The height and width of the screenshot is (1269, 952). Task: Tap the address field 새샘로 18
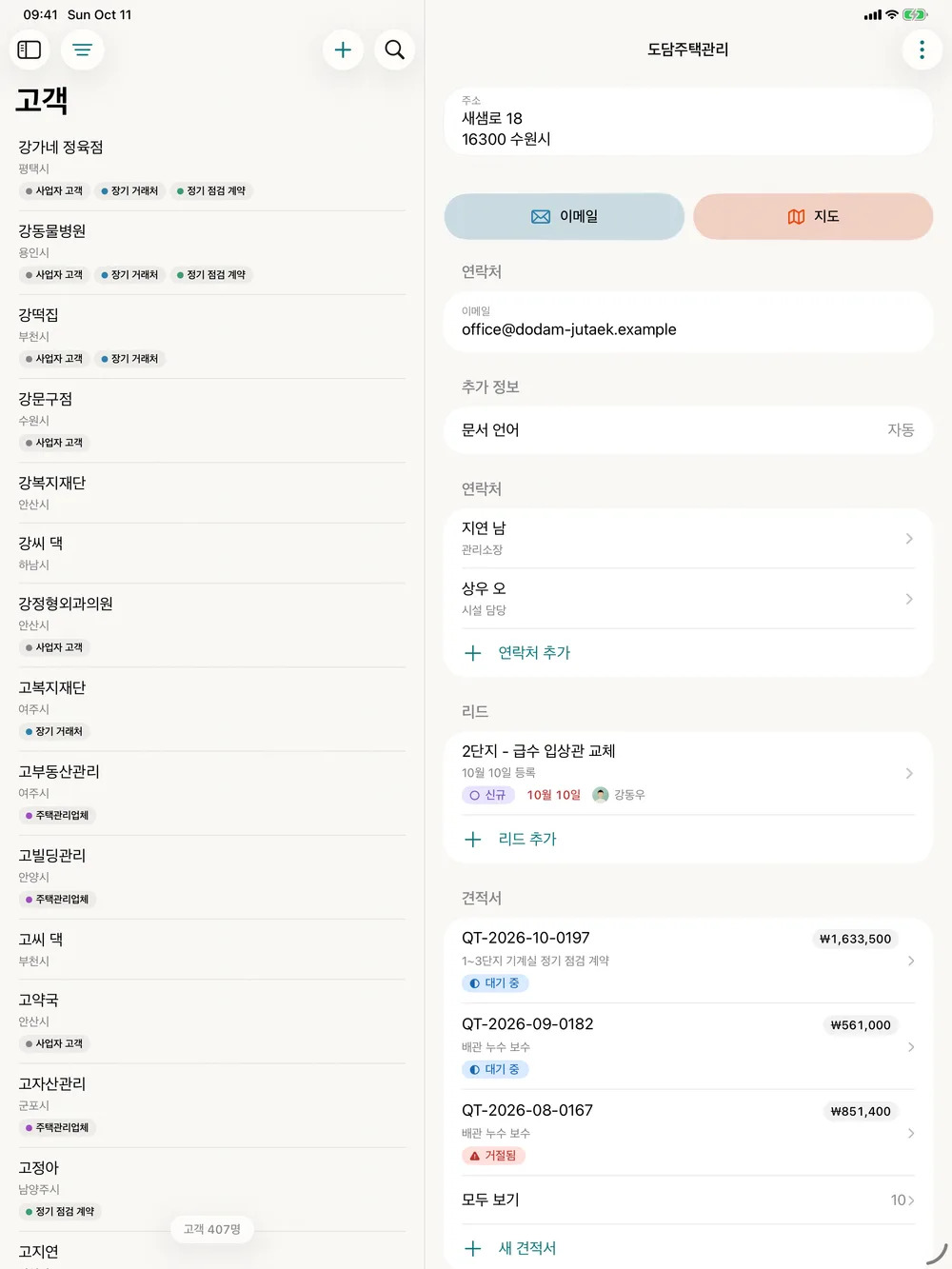(x=688, y=121)
